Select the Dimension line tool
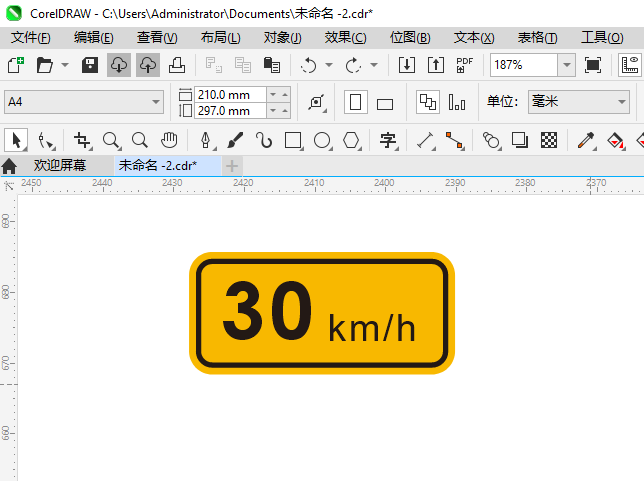 click(426, 140)
